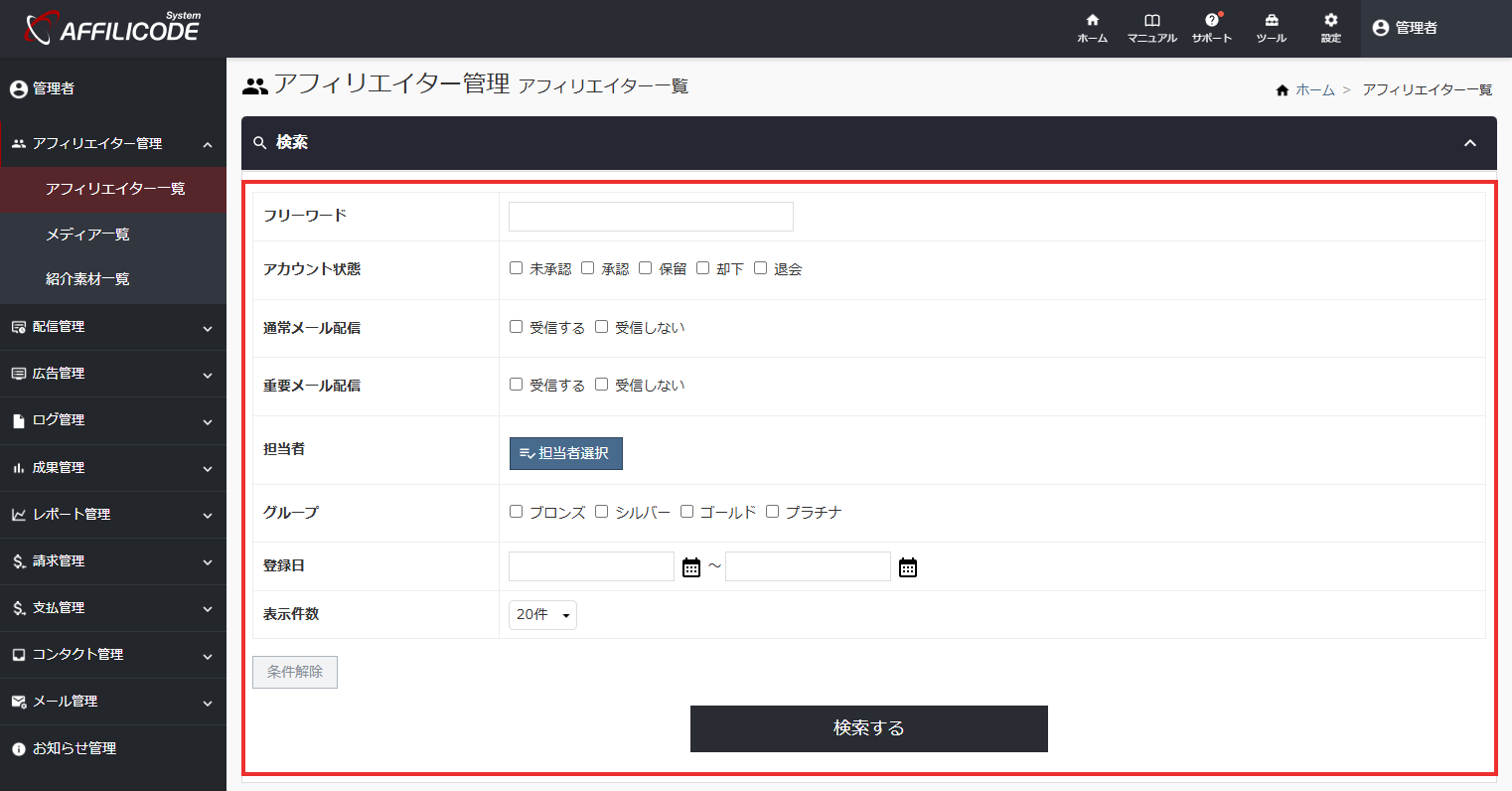
Task: Check the 未承認 account status checkbox
Action: (x=516, y=266)
